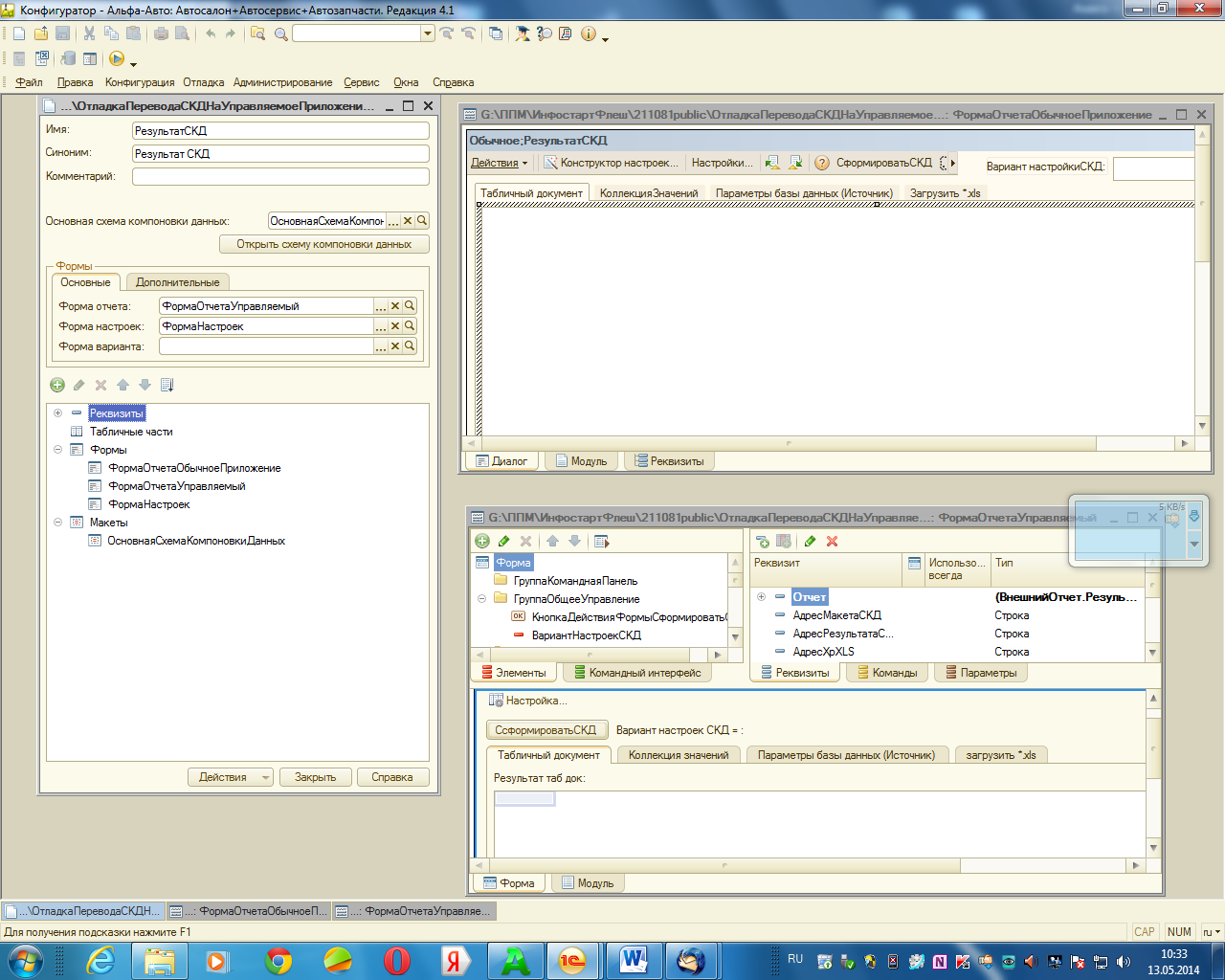
Task: Click the Комментарий input field
Action: (280, 176)
